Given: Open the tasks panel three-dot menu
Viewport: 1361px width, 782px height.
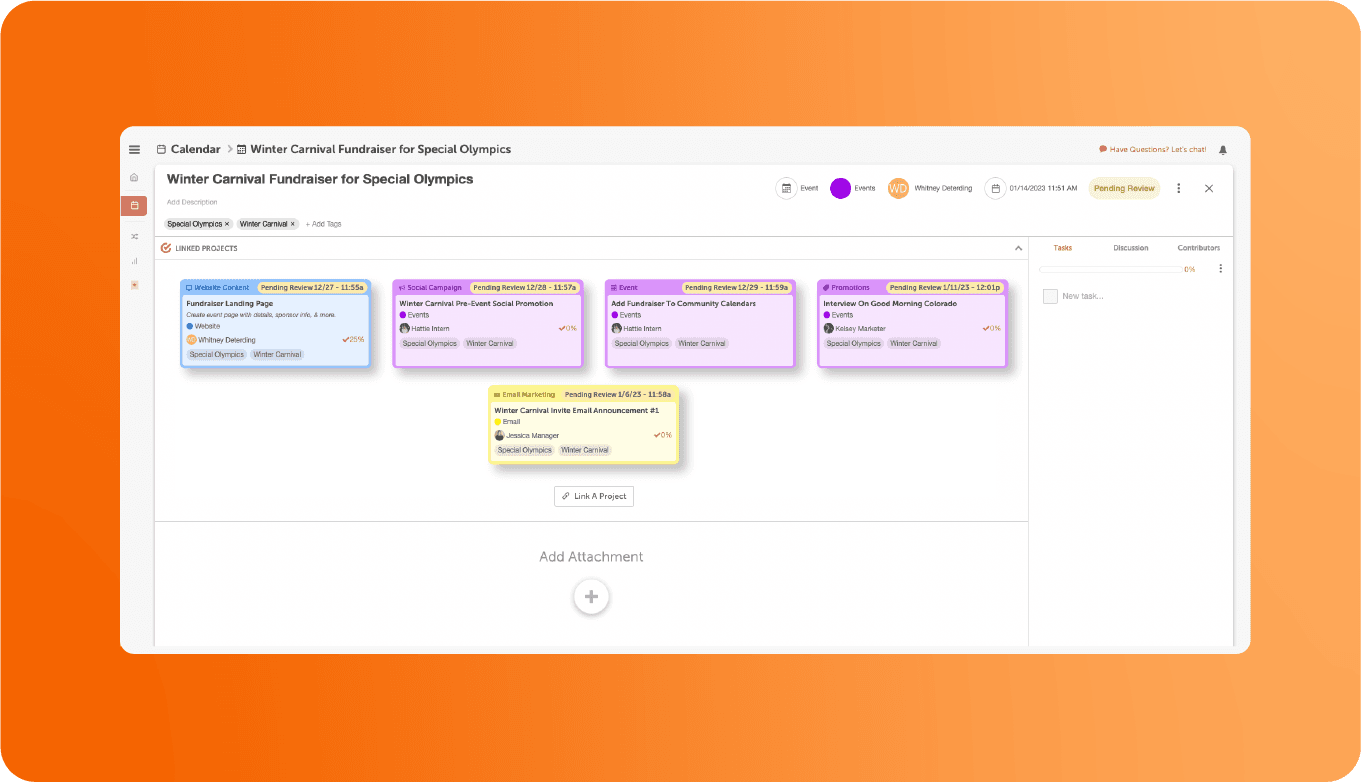Looking at the screenshot, I should pyautogui.click(x=1220, y=269).
